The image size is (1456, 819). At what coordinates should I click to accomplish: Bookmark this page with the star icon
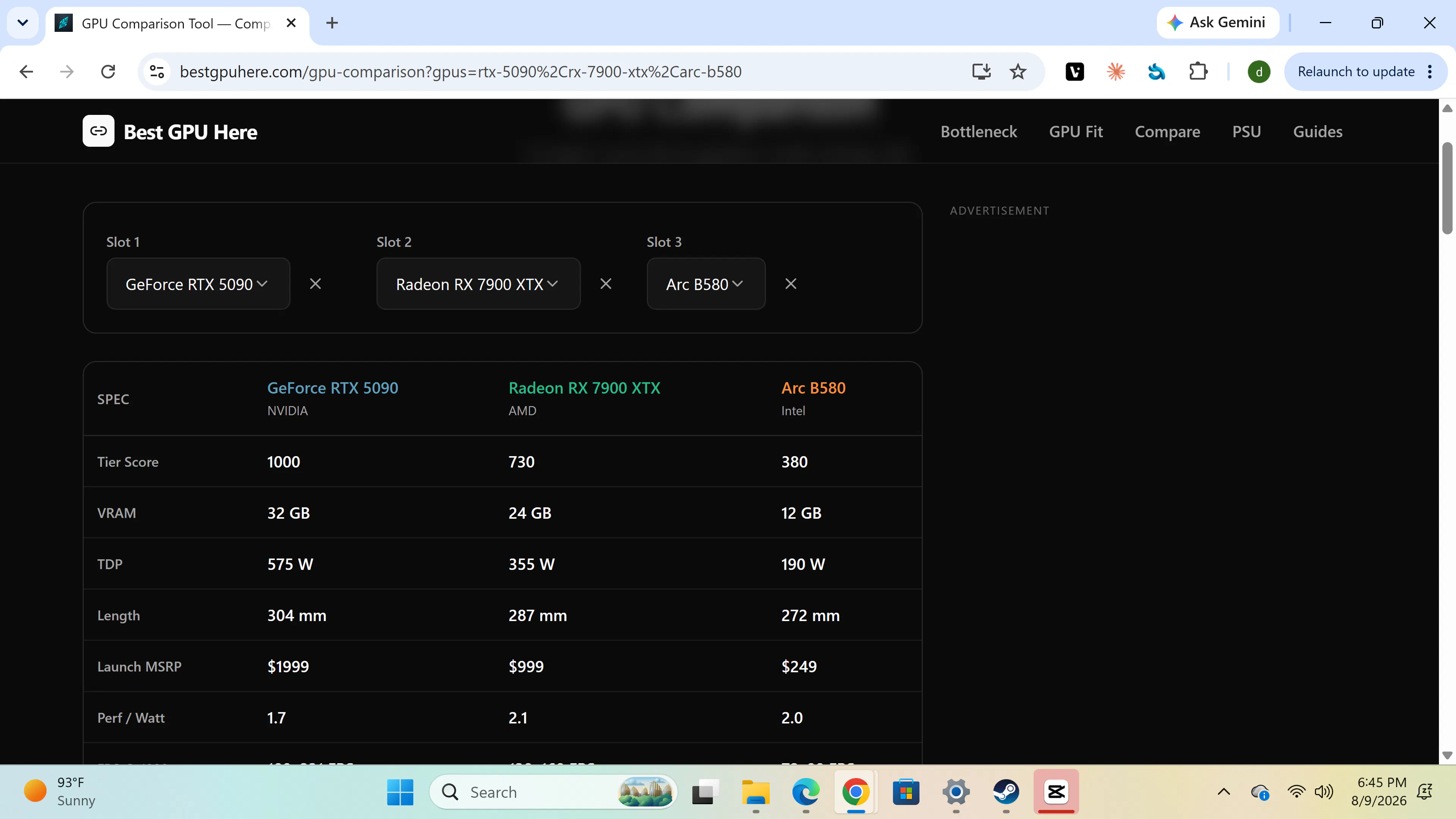[1018, 72]
